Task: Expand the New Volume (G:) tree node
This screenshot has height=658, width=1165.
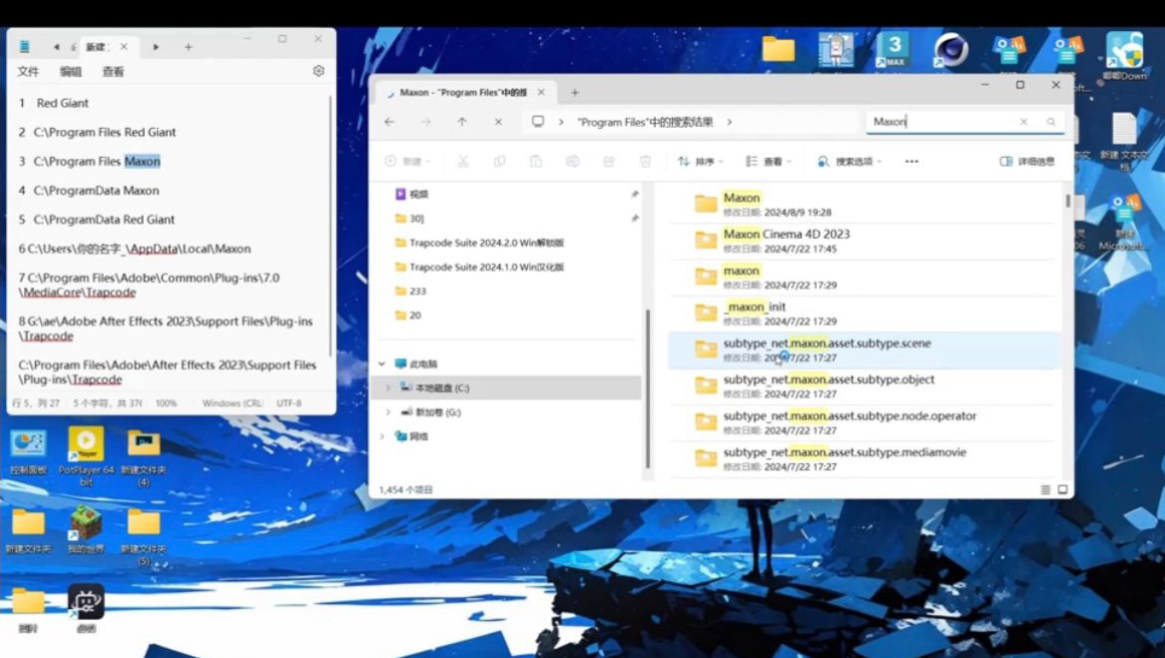Action: pyautogui.click(x=388, y=412)
